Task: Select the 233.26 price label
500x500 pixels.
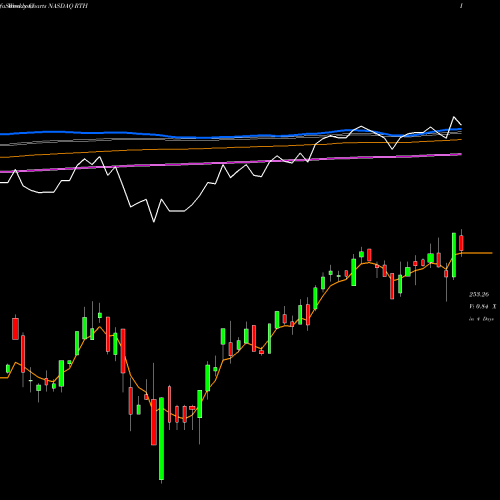Action: tap(479, 294)
